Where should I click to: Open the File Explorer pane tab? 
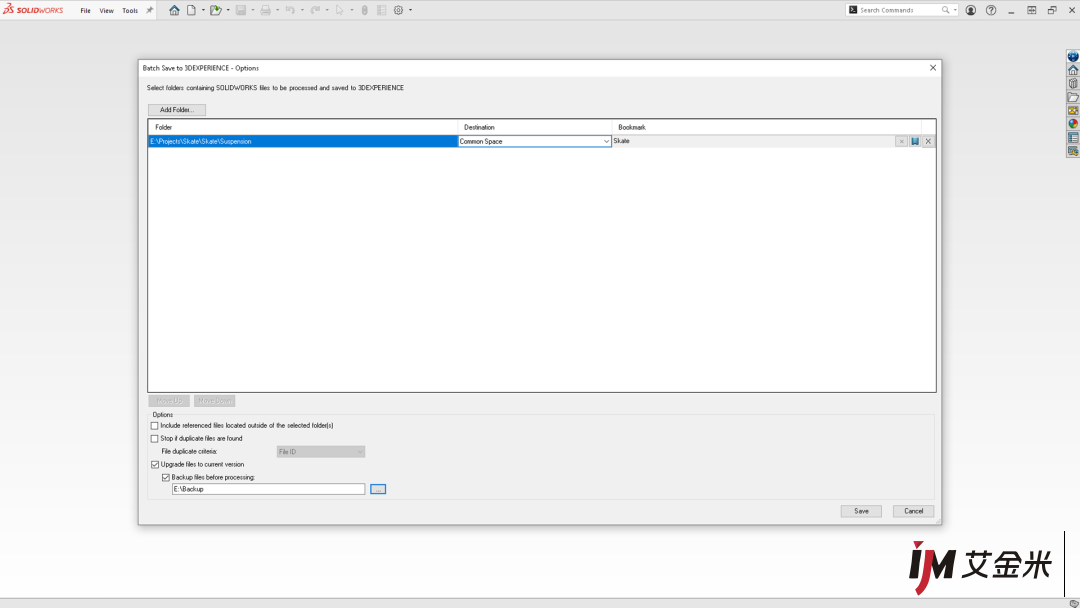click(x=1073, y=97)
